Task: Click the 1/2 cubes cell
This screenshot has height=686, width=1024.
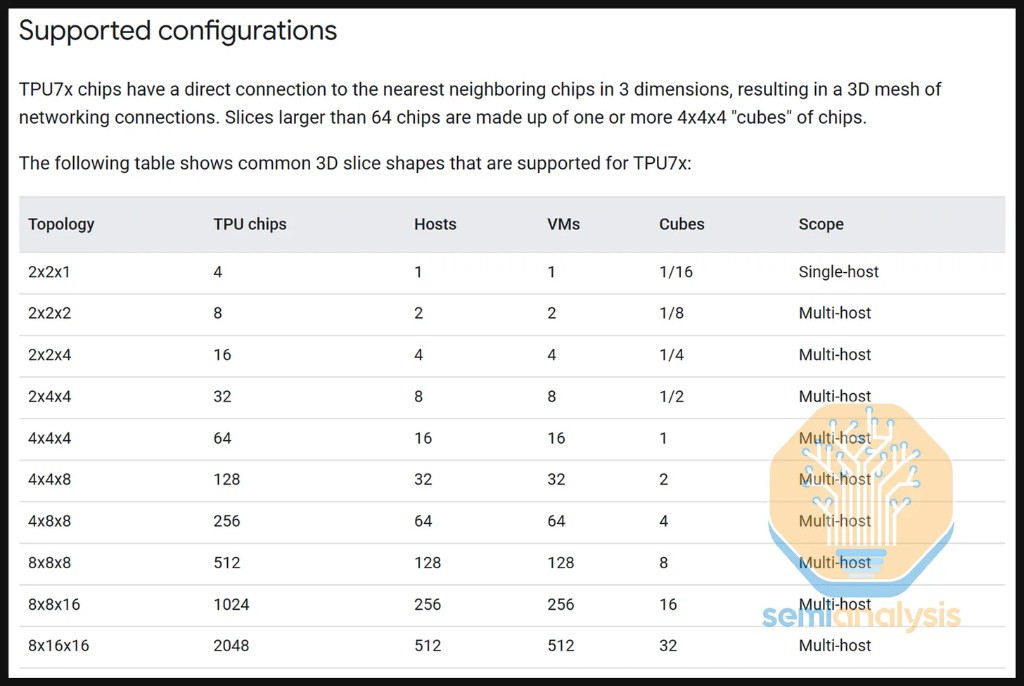Action: (672, 396)
